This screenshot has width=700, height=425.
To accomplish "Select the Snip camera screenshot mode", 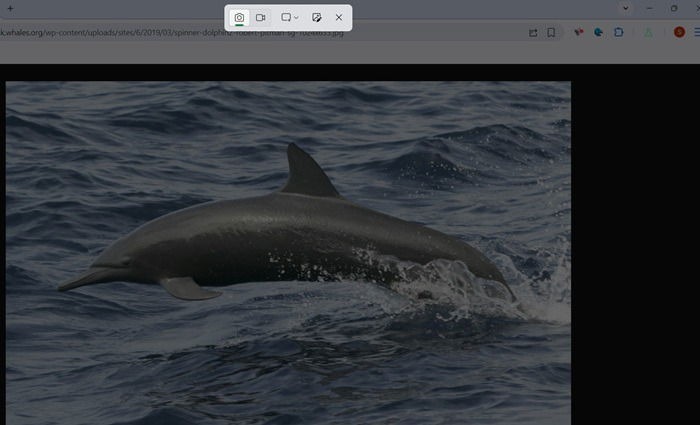I will 239,18.
